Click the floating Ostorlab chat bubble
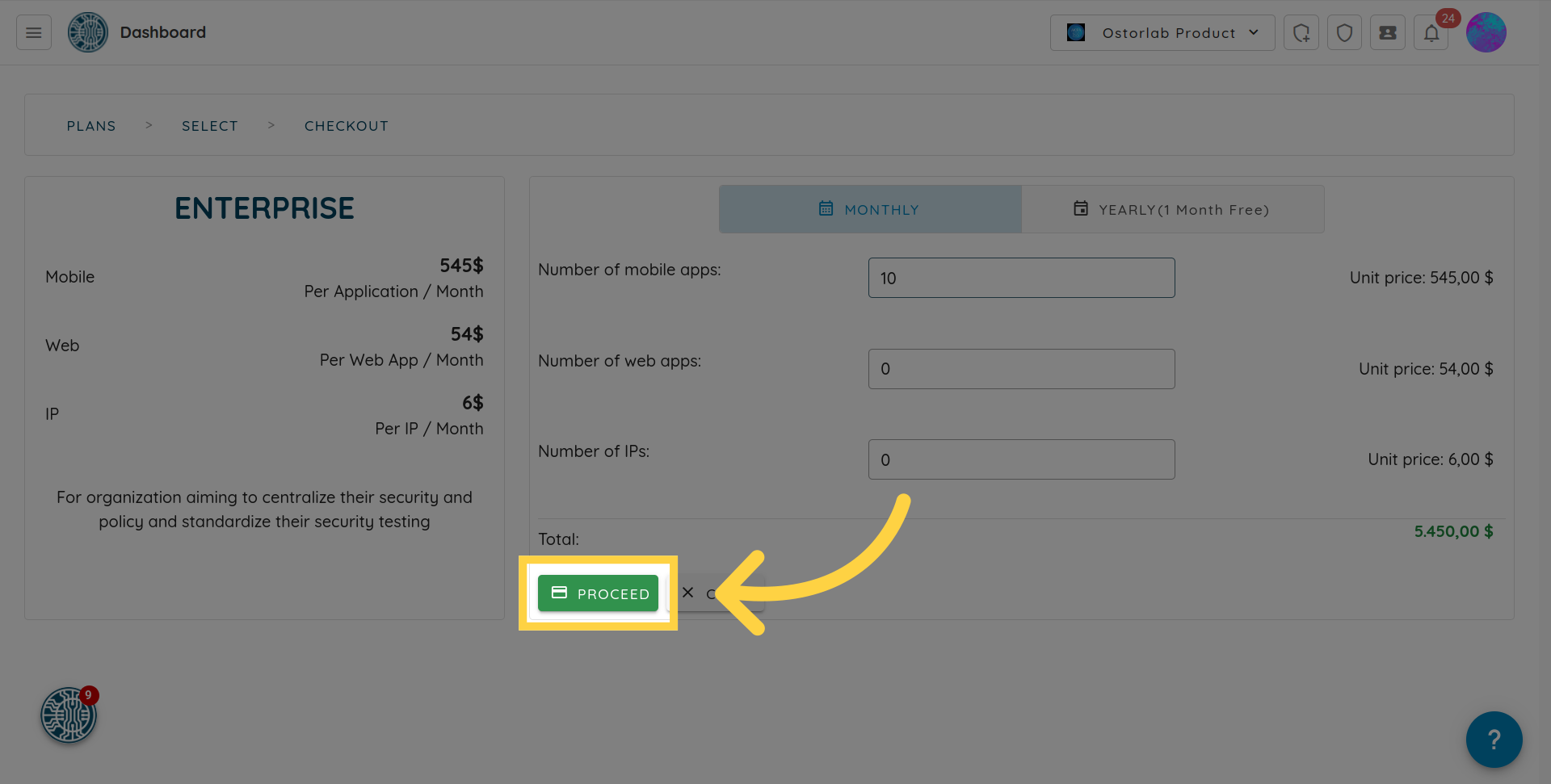Image resolution: width=1551 pixels, height=784 pixels. [x=69, y=715]
